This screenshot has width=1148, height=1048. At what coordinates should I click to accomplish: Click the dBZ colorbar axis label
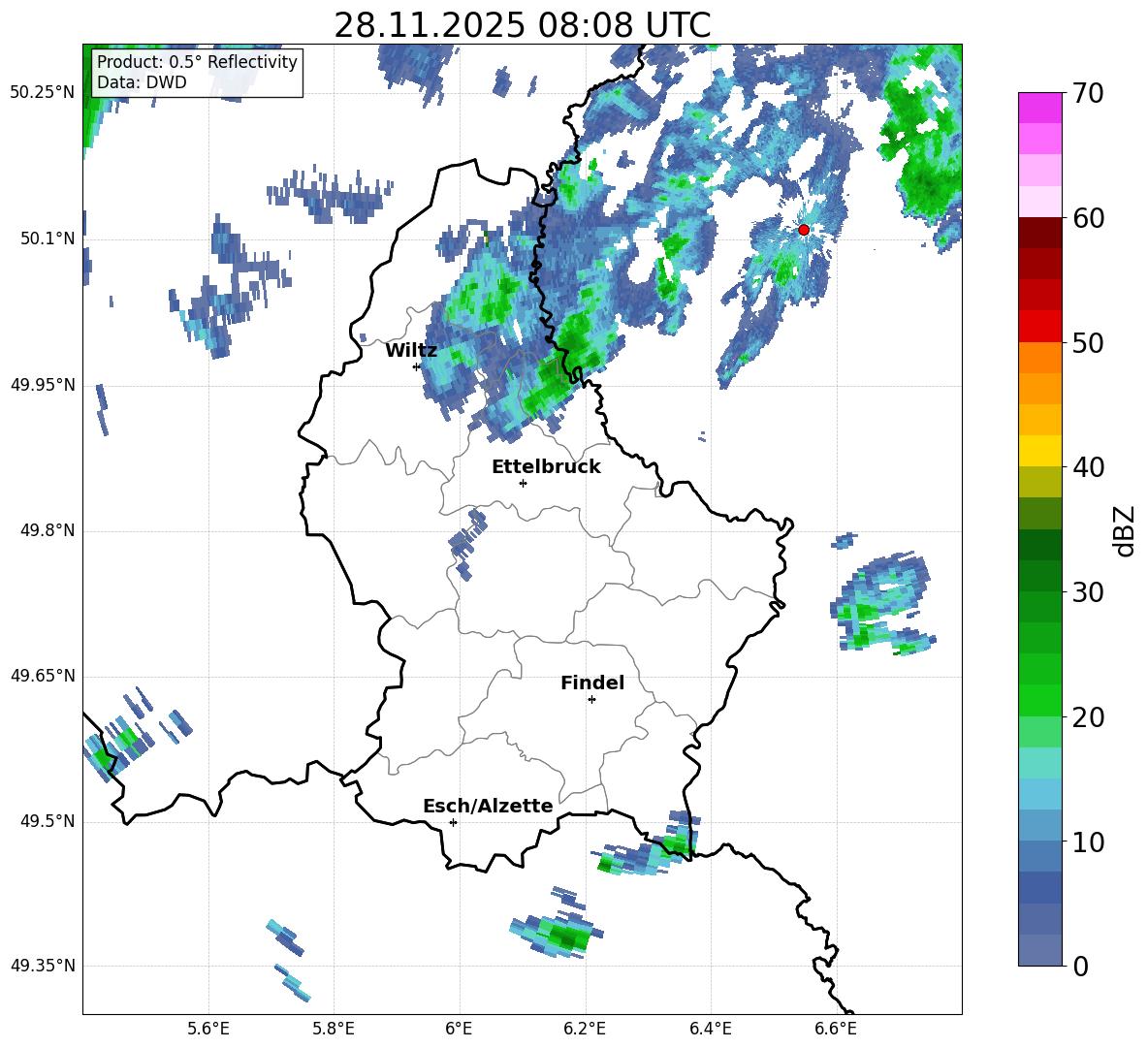[x=1124, y=530]
